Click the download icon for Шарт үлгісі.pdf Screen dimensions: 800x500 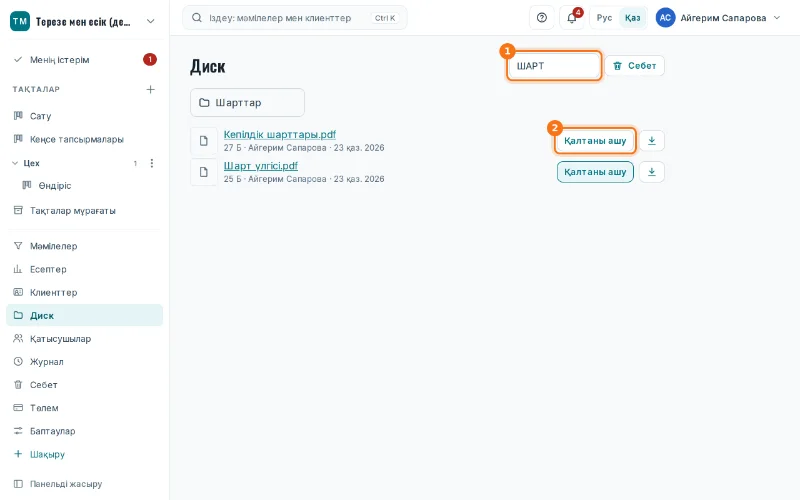click(652, 172)
